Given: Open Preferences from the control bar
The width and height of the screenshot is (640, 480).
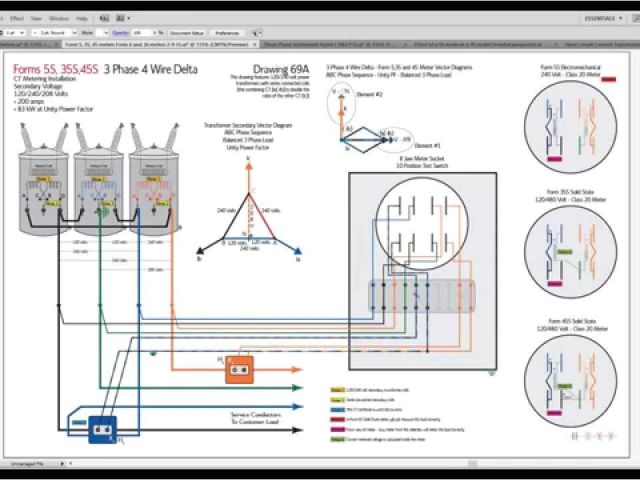Looking at the screenshot, I should (x=228, y=32).
